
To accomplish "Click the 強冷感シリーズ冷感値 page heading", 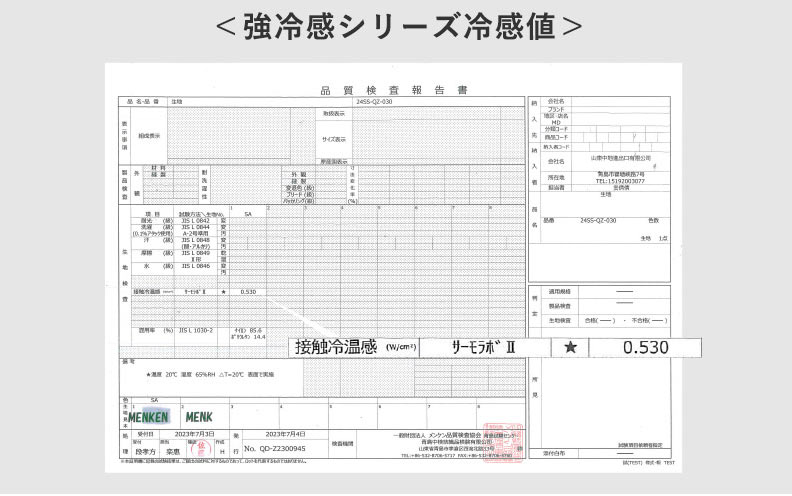I will click(397, 27).
